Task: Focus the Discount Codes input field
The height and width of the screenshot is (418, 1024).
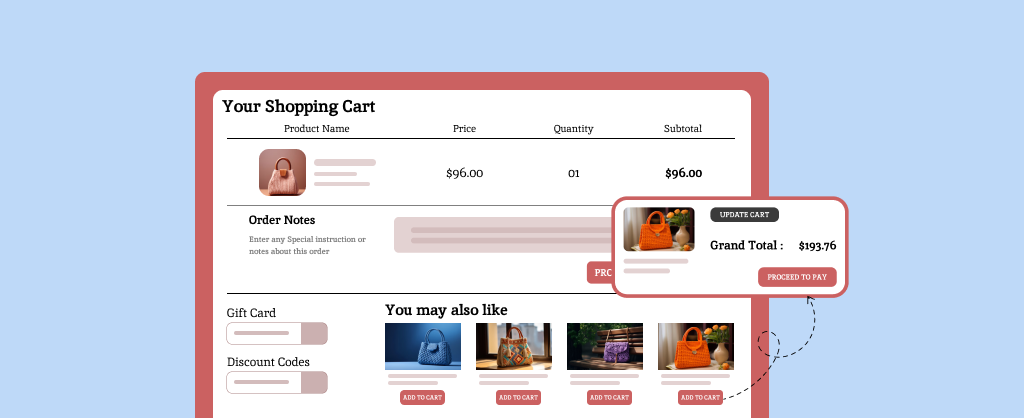Action: click(x=264, y=382)
